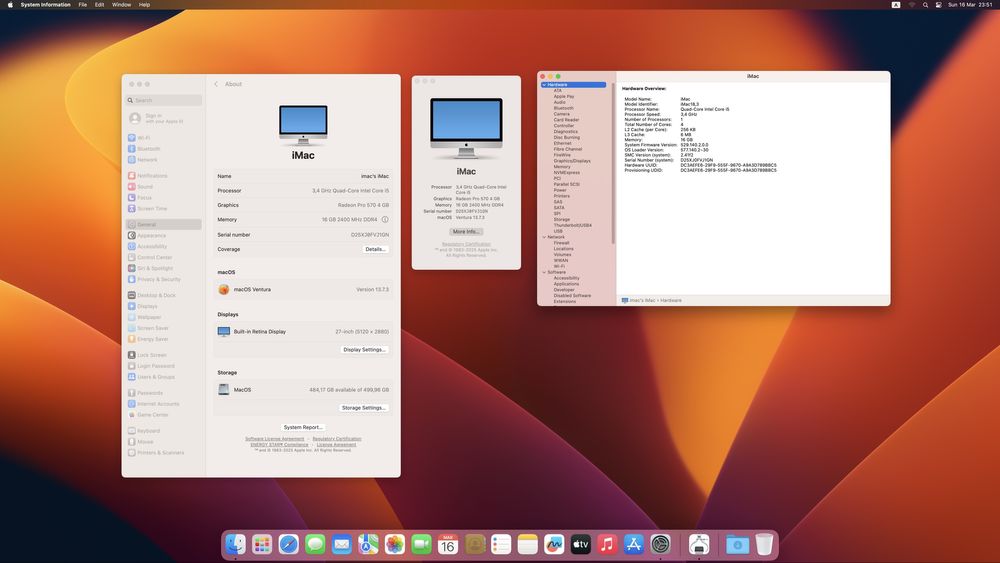Click the Storage Settings button
Screen dimensions: 1000x563
pos(364,407)
